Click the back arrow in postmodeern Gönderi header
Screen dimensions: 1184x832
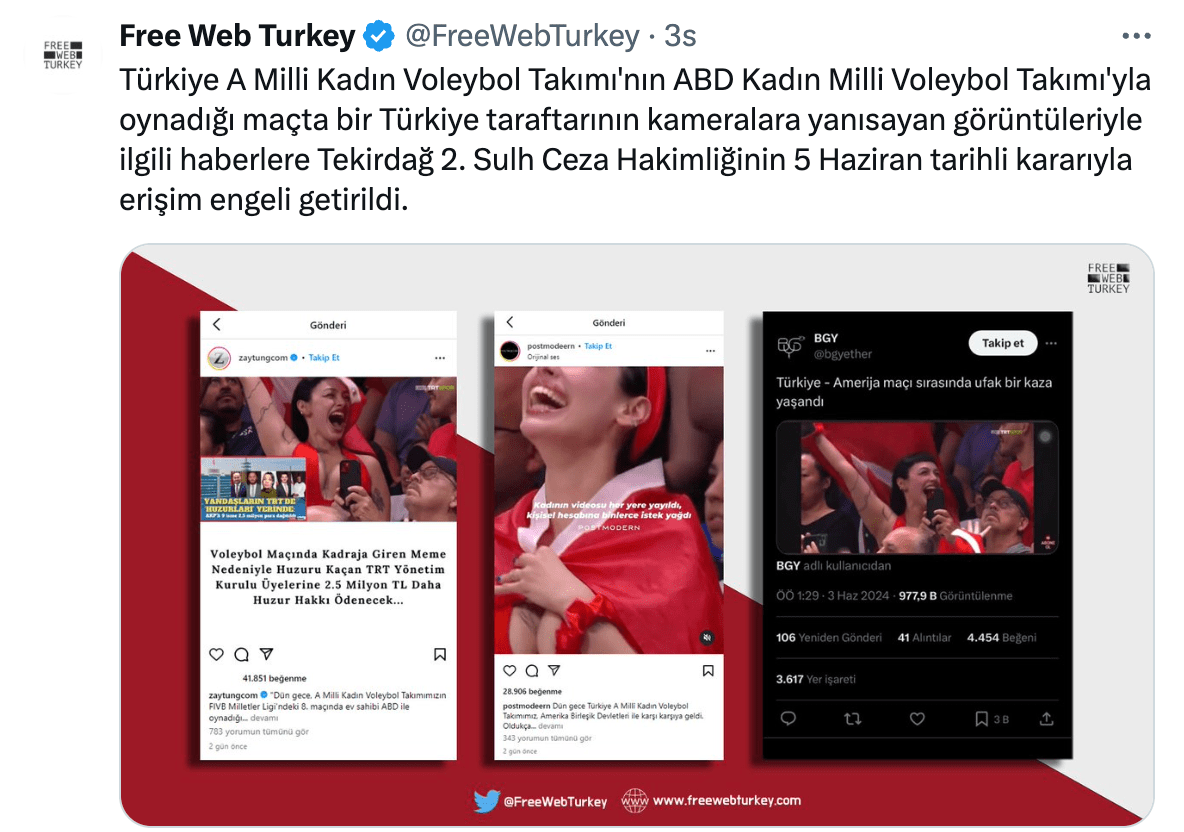[510, 322]
